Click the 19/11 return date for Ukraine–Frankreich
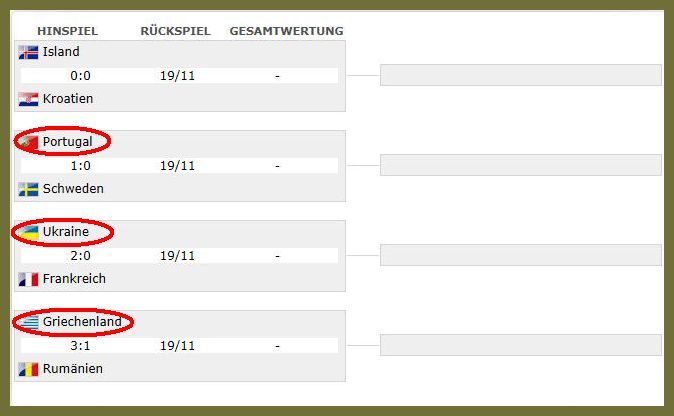The height and width of the screenshot is (416, 674). point(177,256)
